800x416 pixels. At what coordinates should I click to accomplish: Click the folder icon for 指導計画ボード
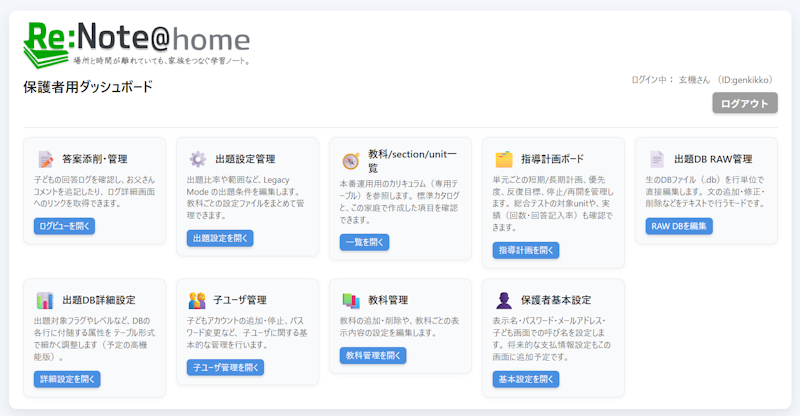pos(504,159)
